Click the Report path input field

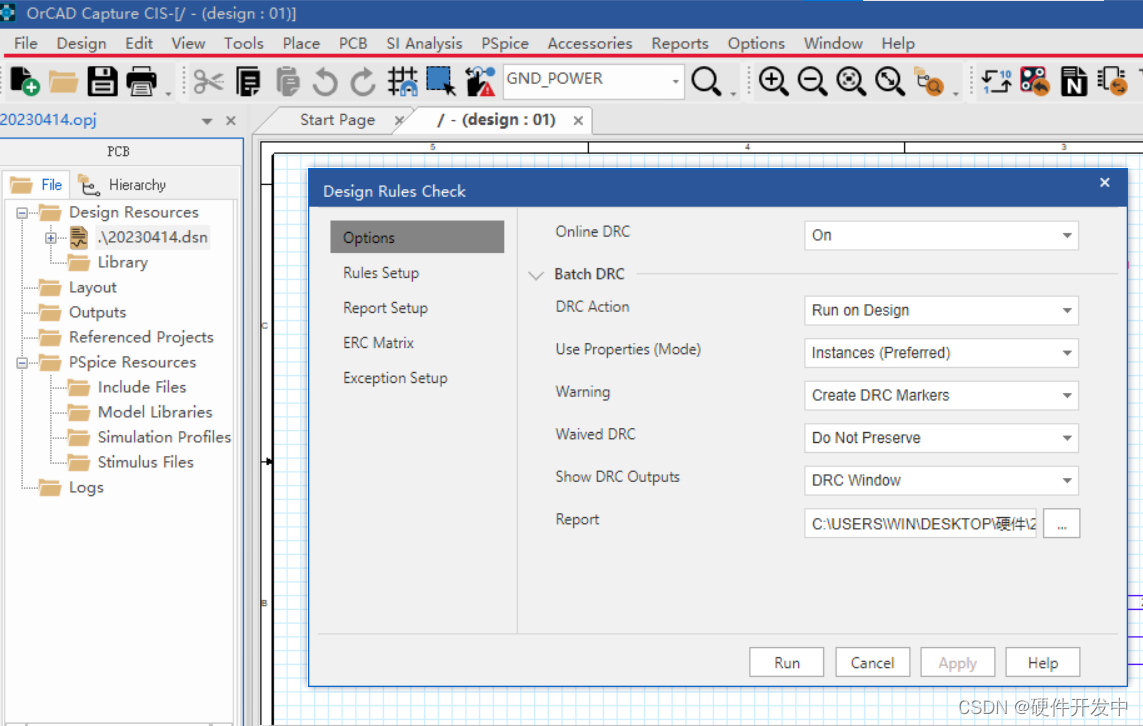point(920,523)
